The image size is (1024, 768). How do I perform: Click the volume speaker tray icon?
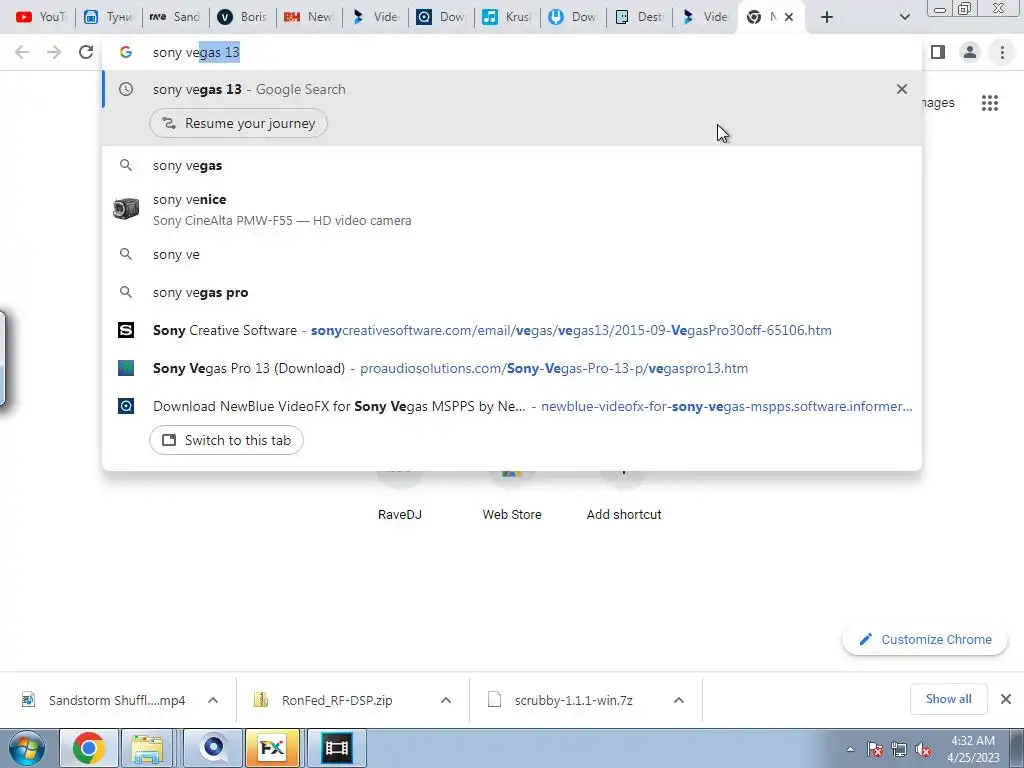(923, 749)
